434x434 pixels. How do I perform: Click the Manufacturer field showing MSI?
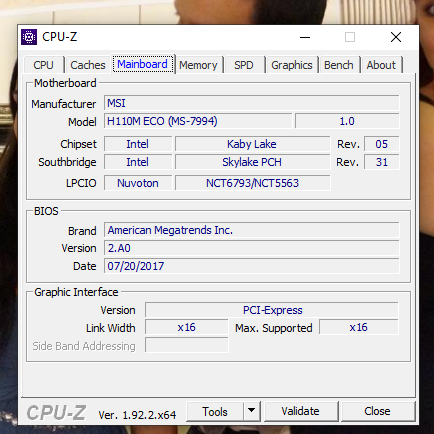click(252, 103)
